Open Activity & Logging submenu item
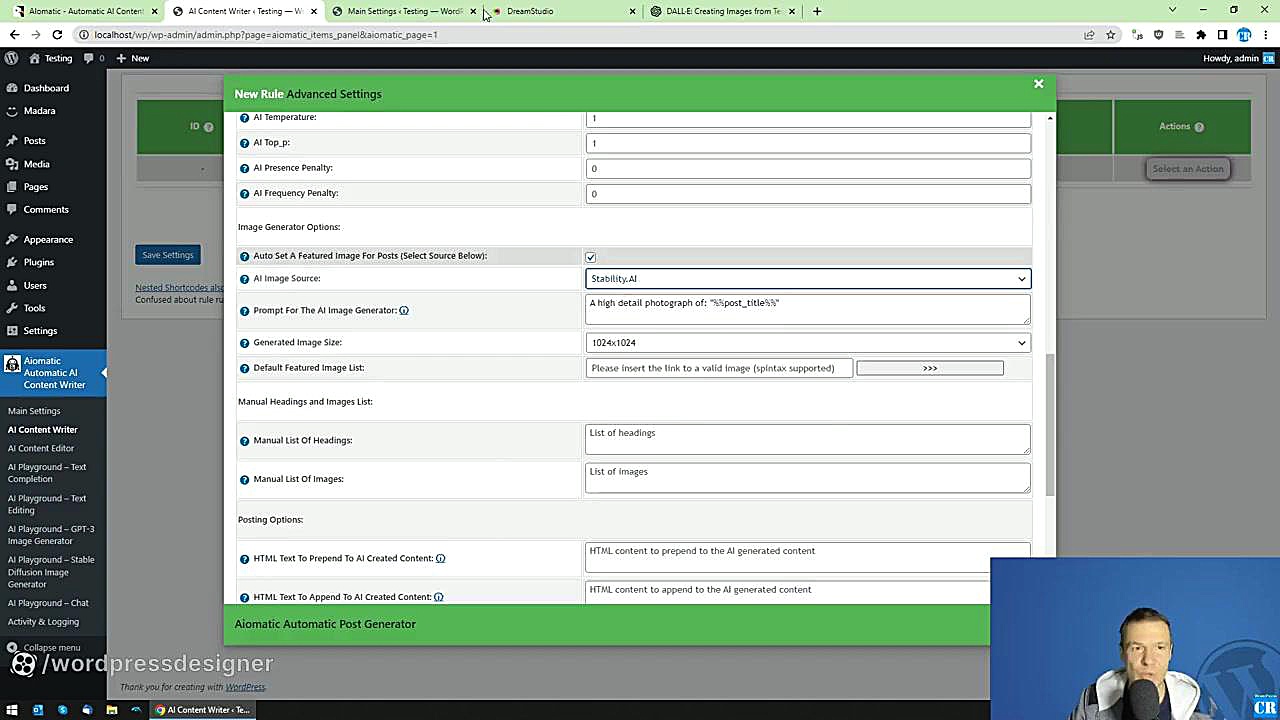This screenshot has height=720, width=1280. coord(43,622)
